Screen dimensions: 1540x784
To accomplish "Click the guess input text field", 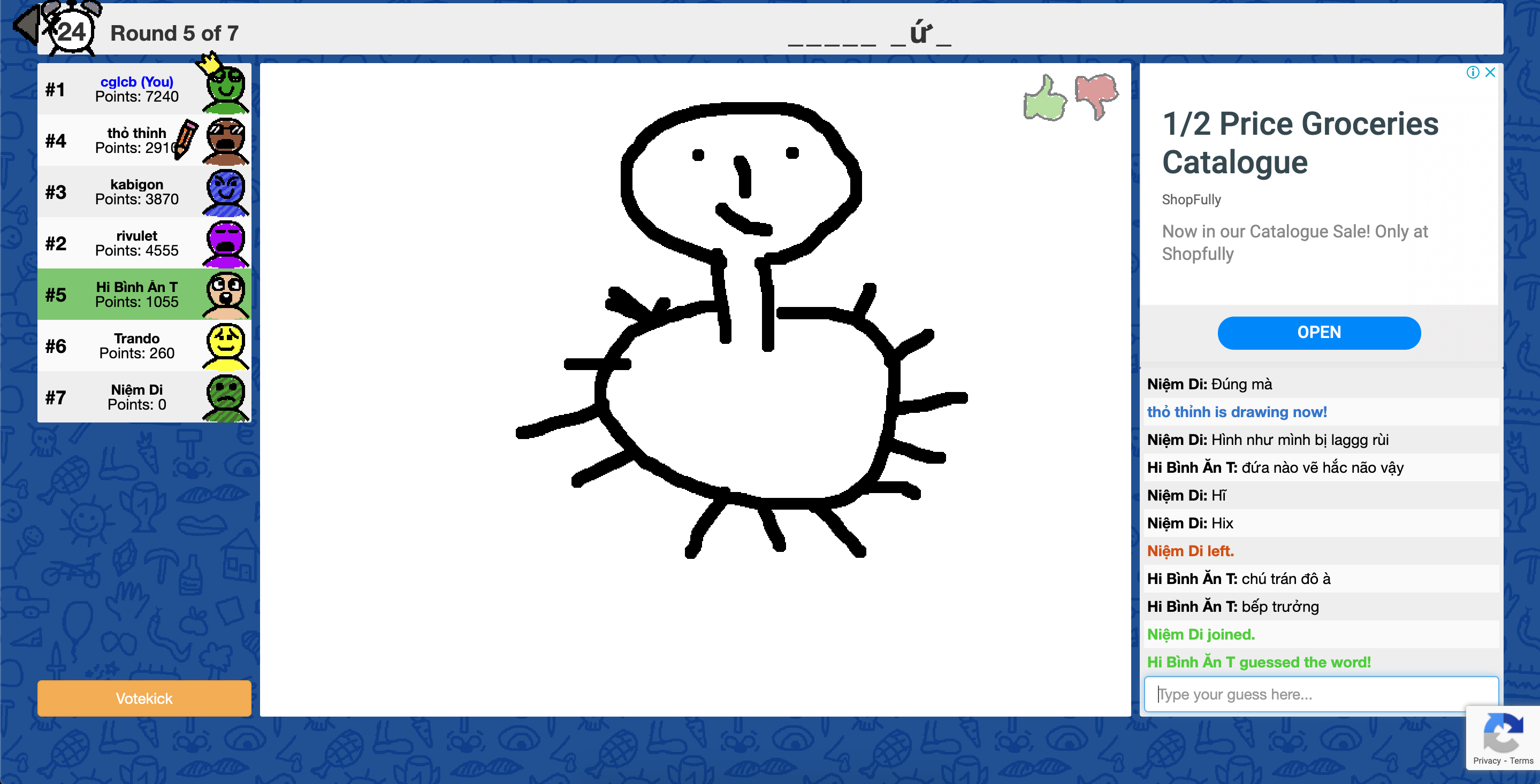I will 1320,694.
